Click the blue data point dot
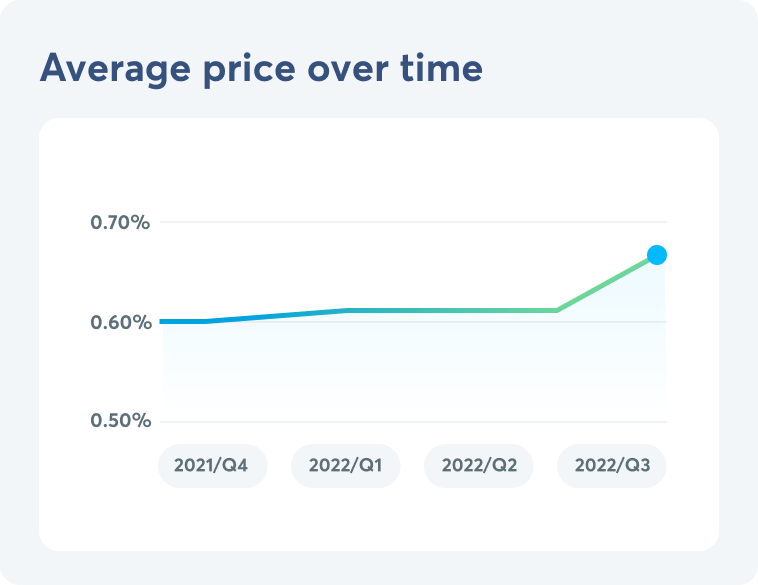 (657, 255)
